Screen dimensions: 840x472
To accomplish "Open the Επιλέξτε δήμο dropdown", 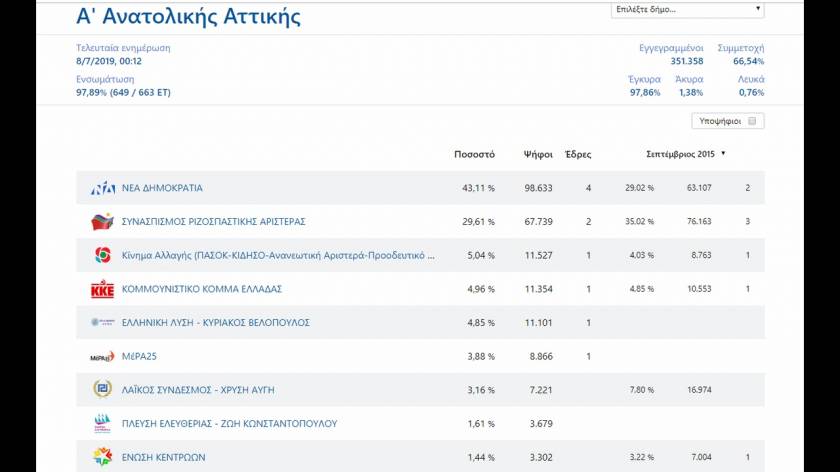I will pyautogui.click(x=687, y=10).
